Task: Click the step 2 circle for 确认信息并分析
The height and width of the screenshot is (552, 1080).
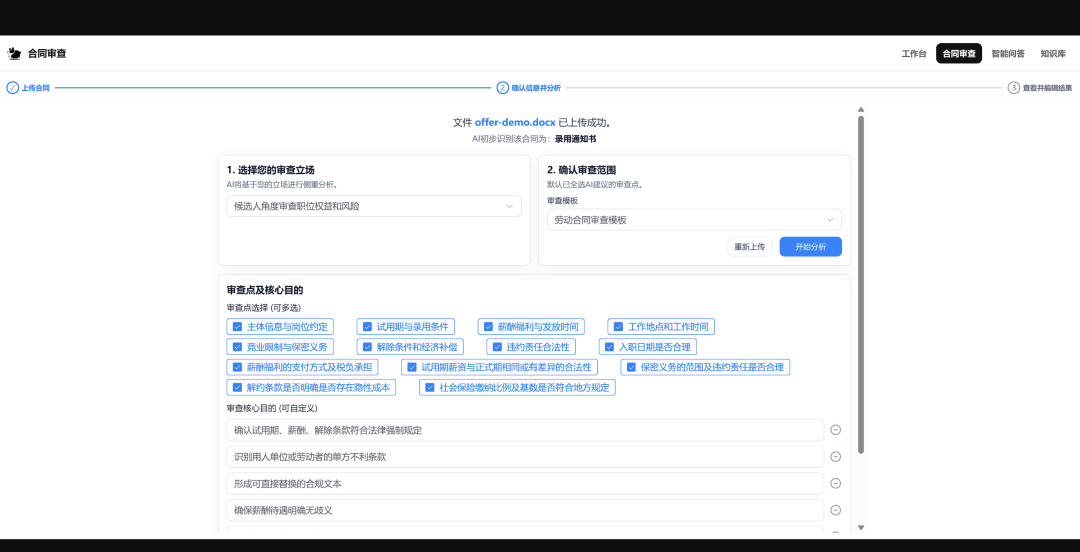Action: click(503, 88)
